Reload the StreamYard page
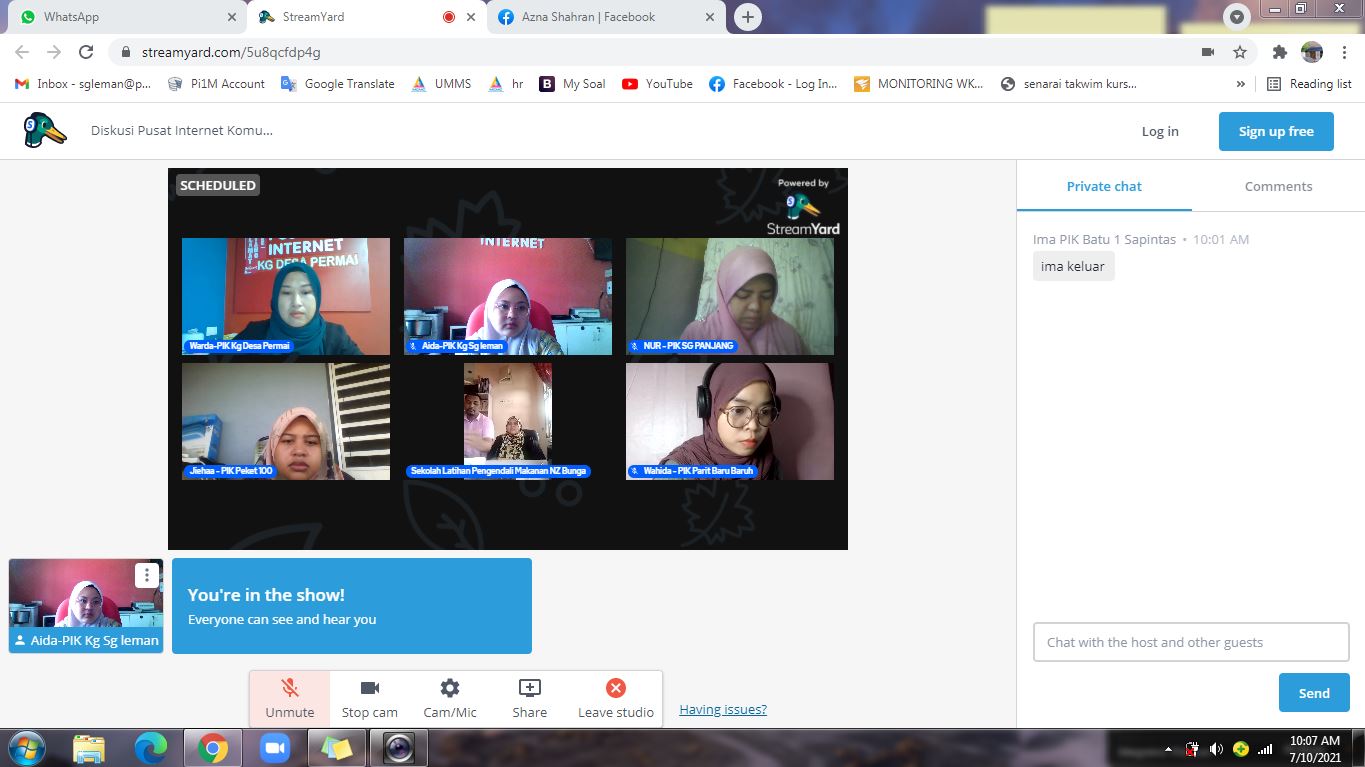The width and height of the screenshot is (1365, 767). pos(86,52)
